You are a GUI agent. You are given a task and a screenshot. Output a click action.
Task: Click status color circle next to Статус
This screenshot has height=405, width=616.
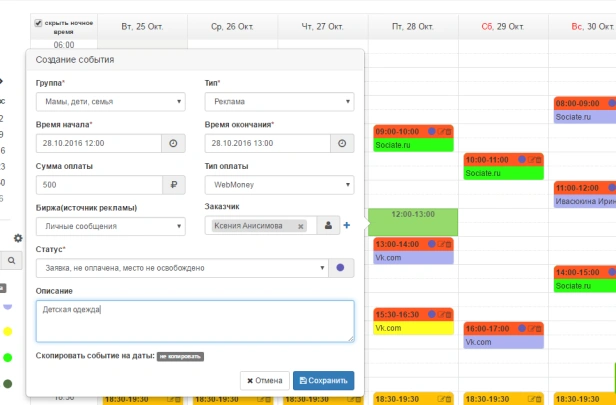tap(341, 268)
